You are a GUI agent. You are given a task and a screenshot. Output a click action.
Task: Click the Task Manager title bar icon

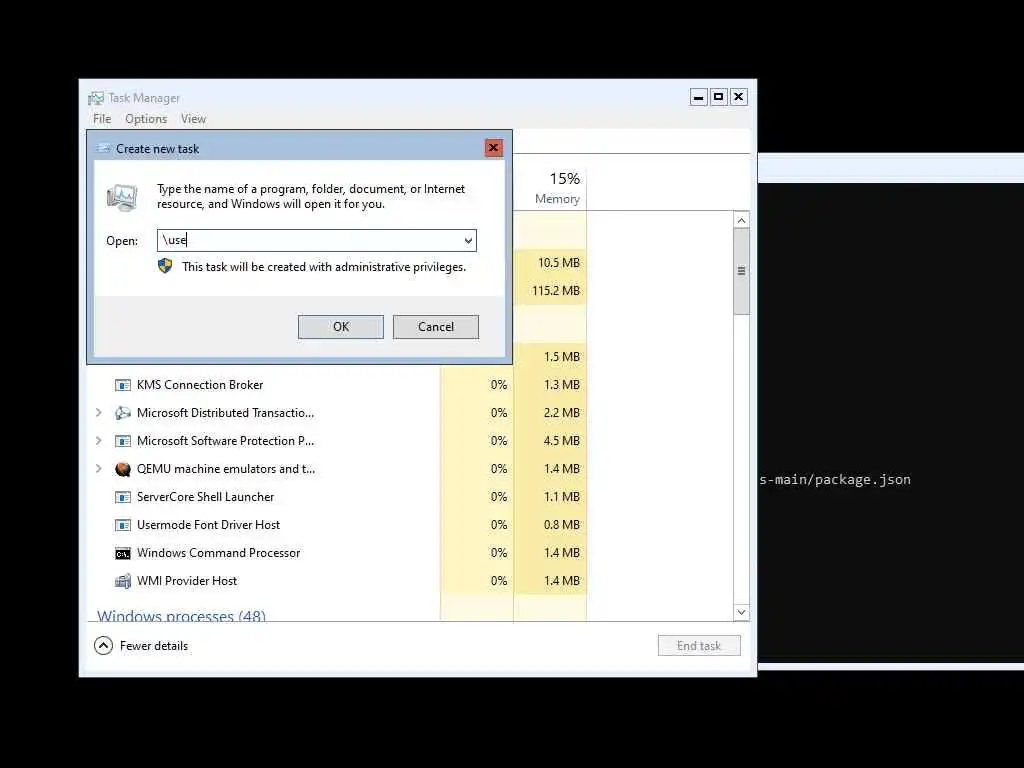point(96,98)
